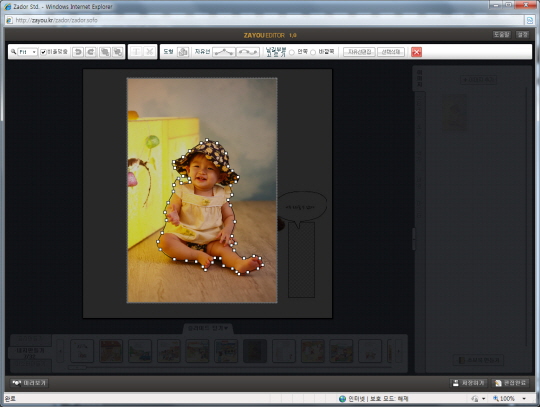Open the 도움말 help button
The image size is (540, 407).
tap(501, 35)
